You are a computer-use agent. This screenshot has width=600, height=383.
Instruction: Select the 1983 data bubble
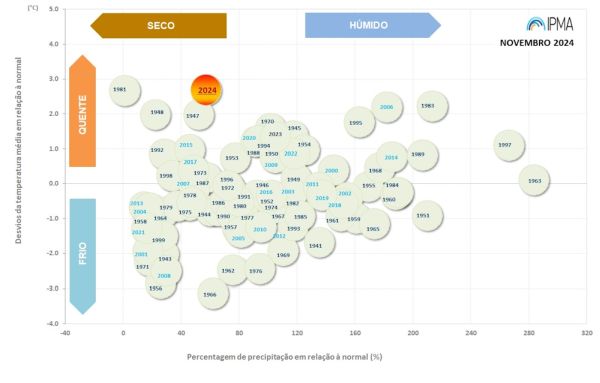(432, 106)
